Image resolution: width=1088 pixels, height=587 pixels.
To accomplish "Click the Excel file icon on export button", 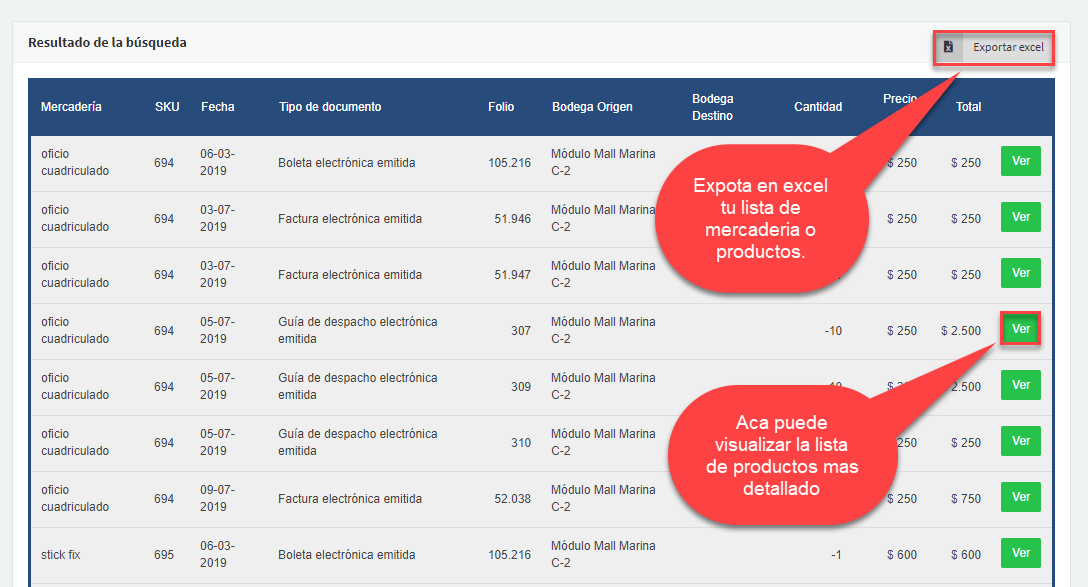I will (949, 47).
